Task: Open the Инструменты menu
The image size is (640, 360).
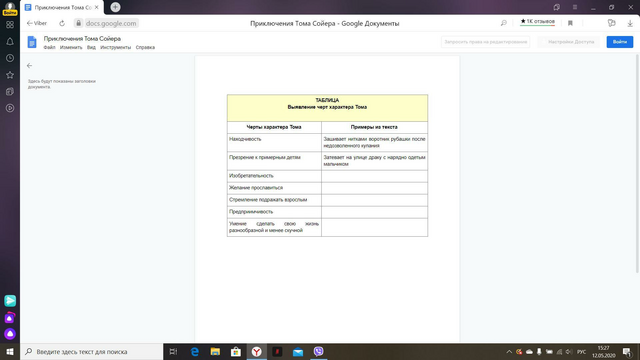Action: click(116, 47)
